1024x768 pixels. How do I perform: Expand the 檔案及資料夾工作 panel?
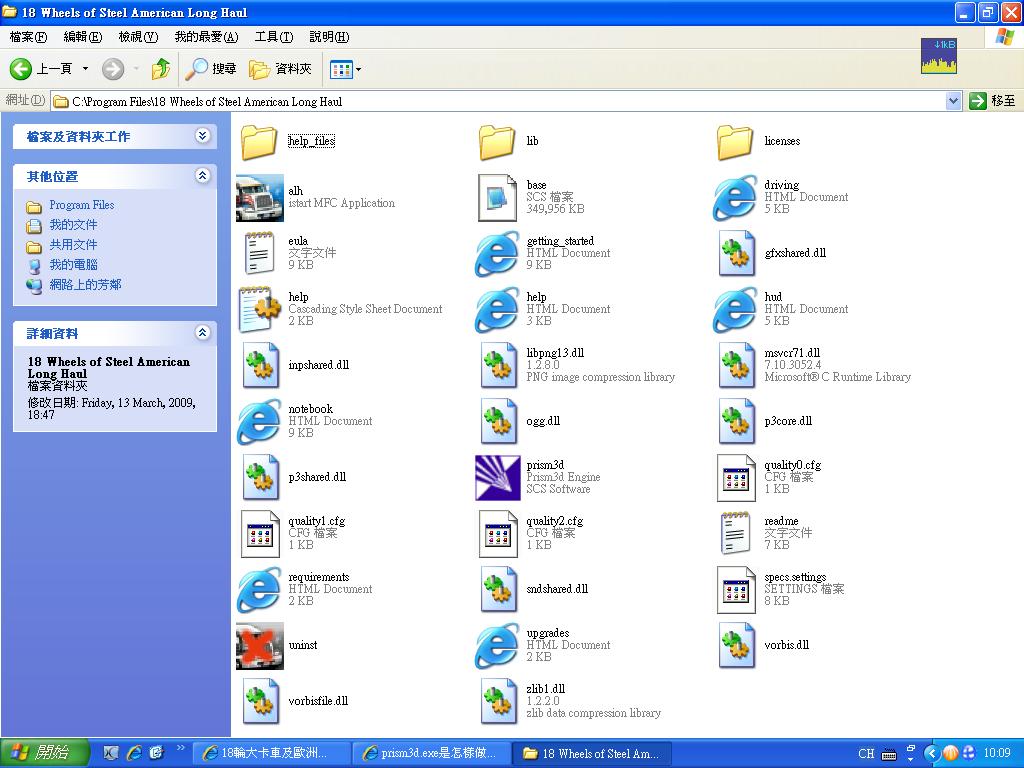point(203,136)
